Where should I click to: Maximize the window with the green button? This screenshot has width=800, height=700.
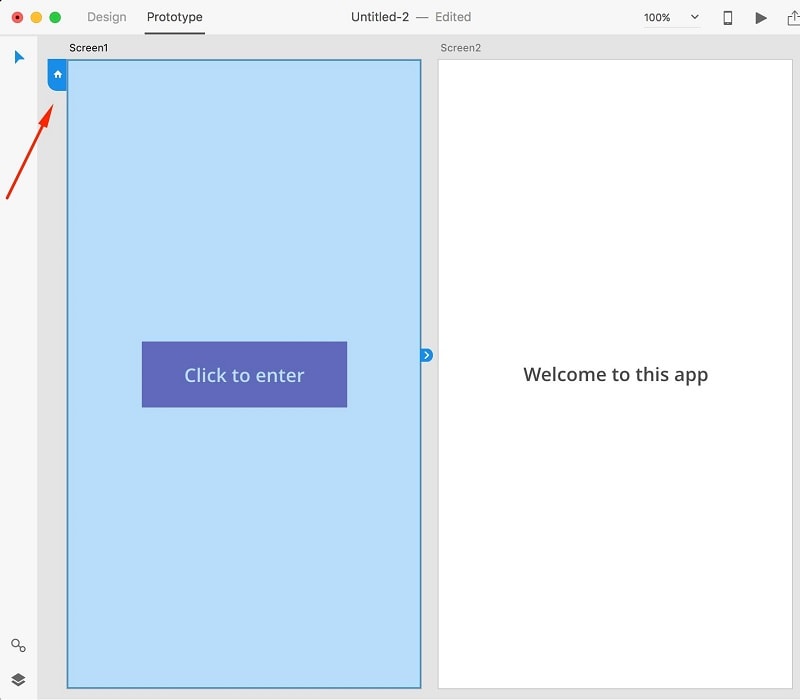55,17
